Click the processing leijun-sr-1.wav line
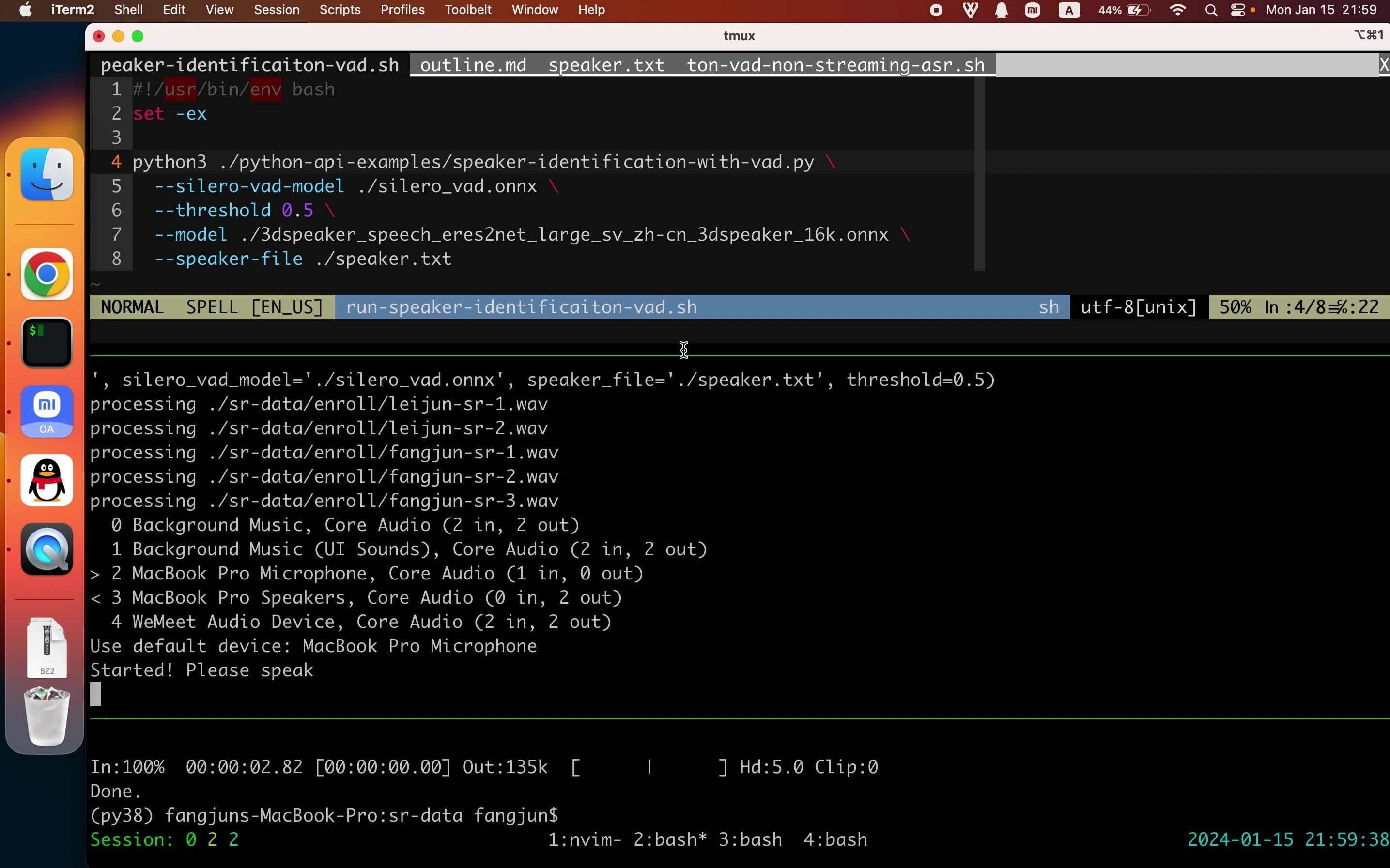This screenshot has width=1390, height=868. (319, 404)
